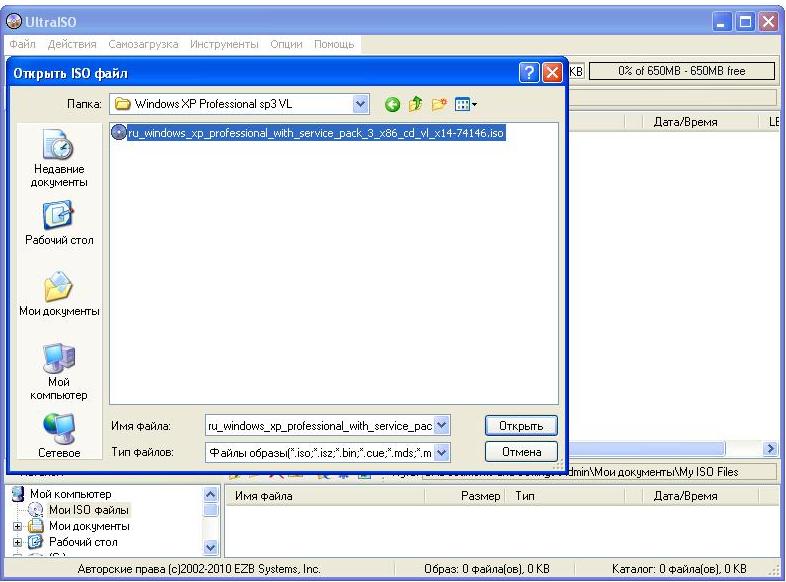Open My Documents (Мои документы) in places bar
This screenshot has height=582, width=786.
pyautogui.click(x=59, y=294)
